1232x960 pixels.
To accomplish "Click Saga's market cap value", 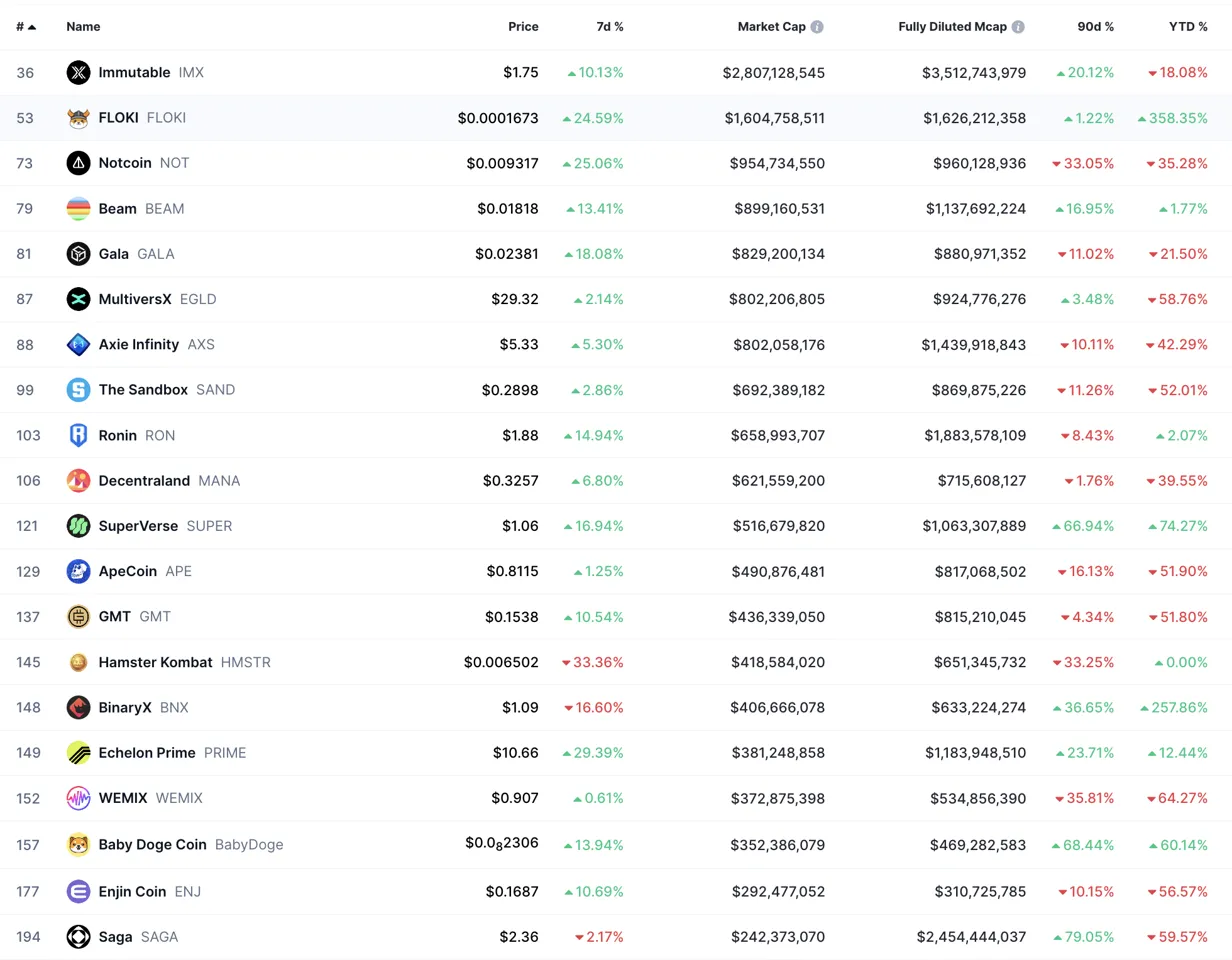I will pyautogui.click(x=773, y=937).
